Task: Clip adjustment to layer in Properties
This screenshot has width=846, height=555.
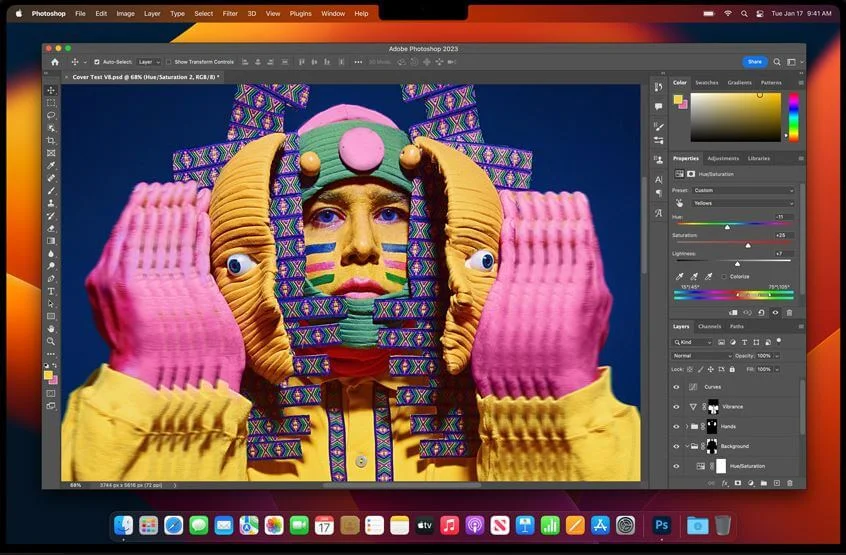Action: (x=733, y=313)
